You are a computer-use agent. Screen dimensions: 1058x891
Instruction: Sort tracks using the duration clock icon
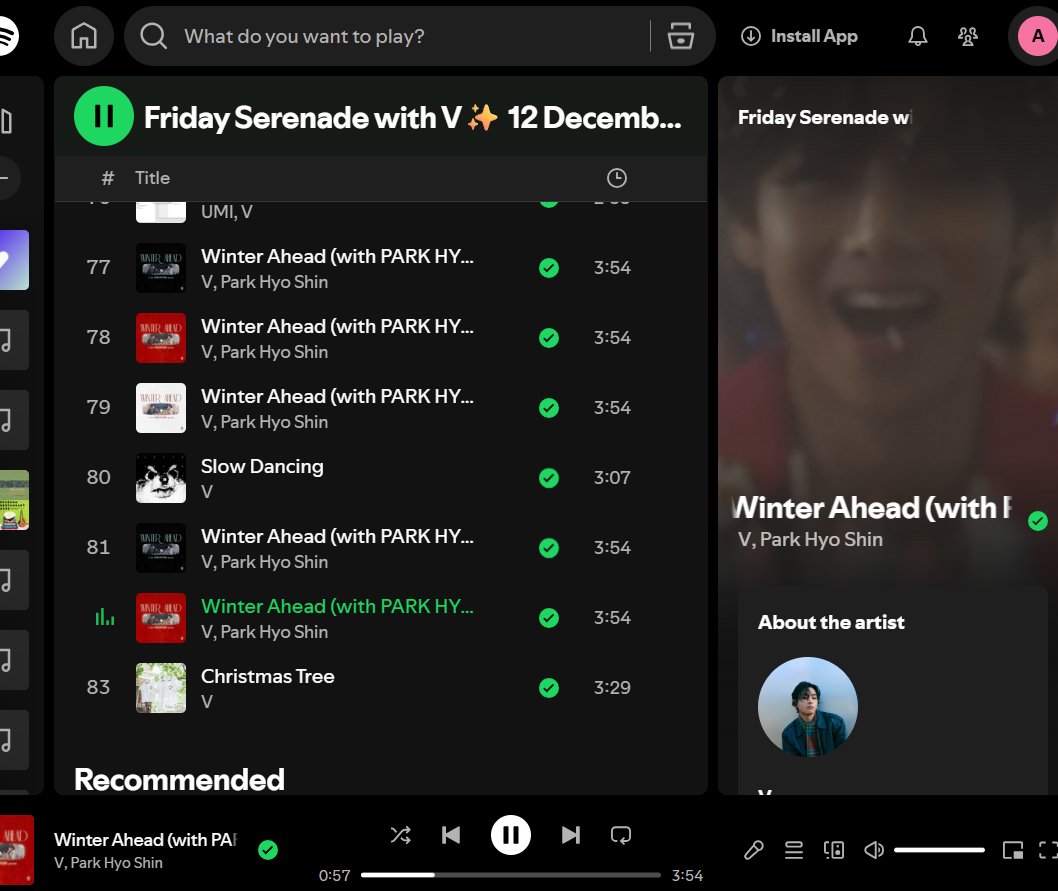tap(616, 177)
